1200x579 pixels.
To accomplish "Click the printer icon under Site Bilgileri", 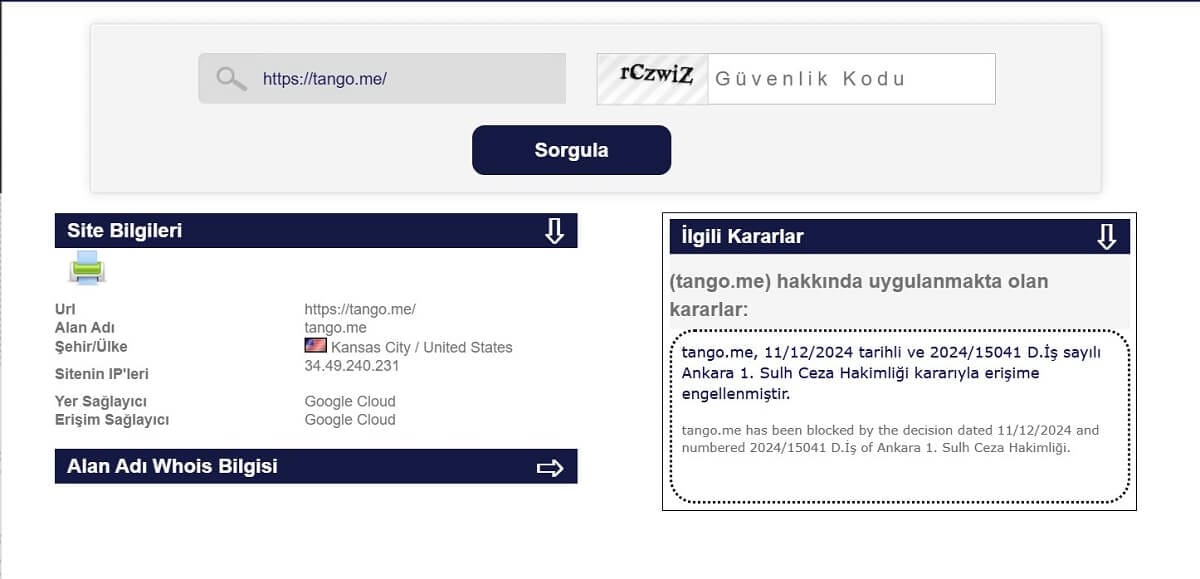I will tap(87, 268).
